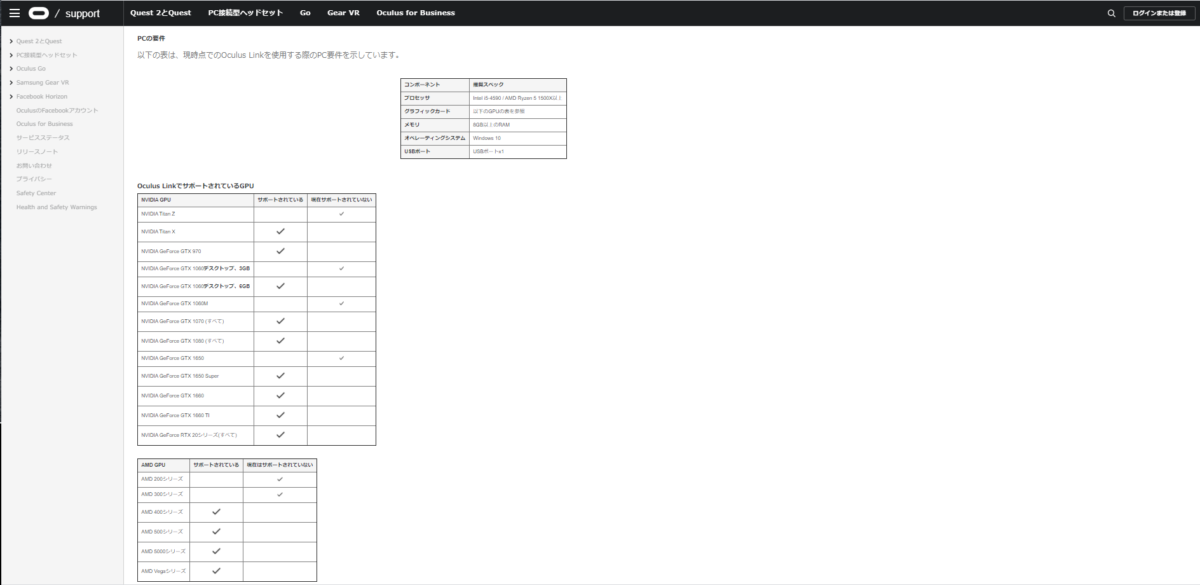The image size is (1200, 585).
Task: Open the Quest 2とQuest top menu
Action: pos(160,13)
